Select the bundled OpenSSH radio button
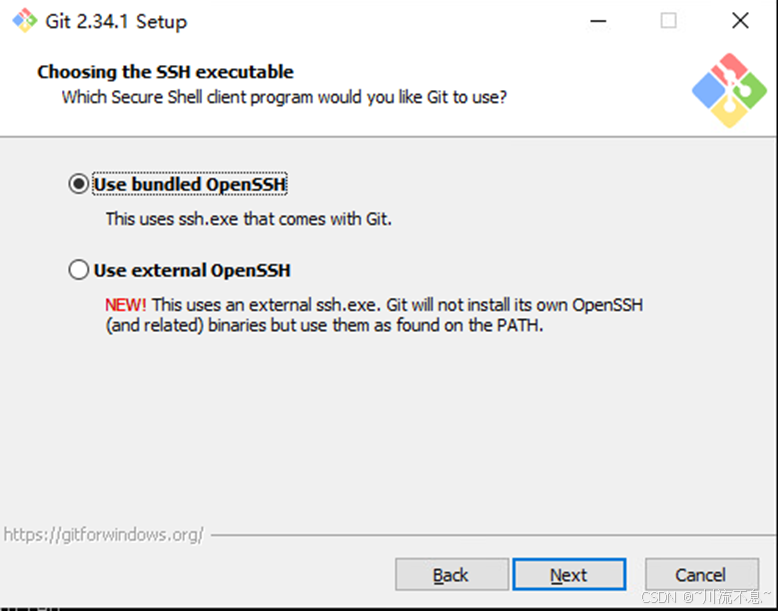This screenshot has width=778, height=611. coord(78,184)
